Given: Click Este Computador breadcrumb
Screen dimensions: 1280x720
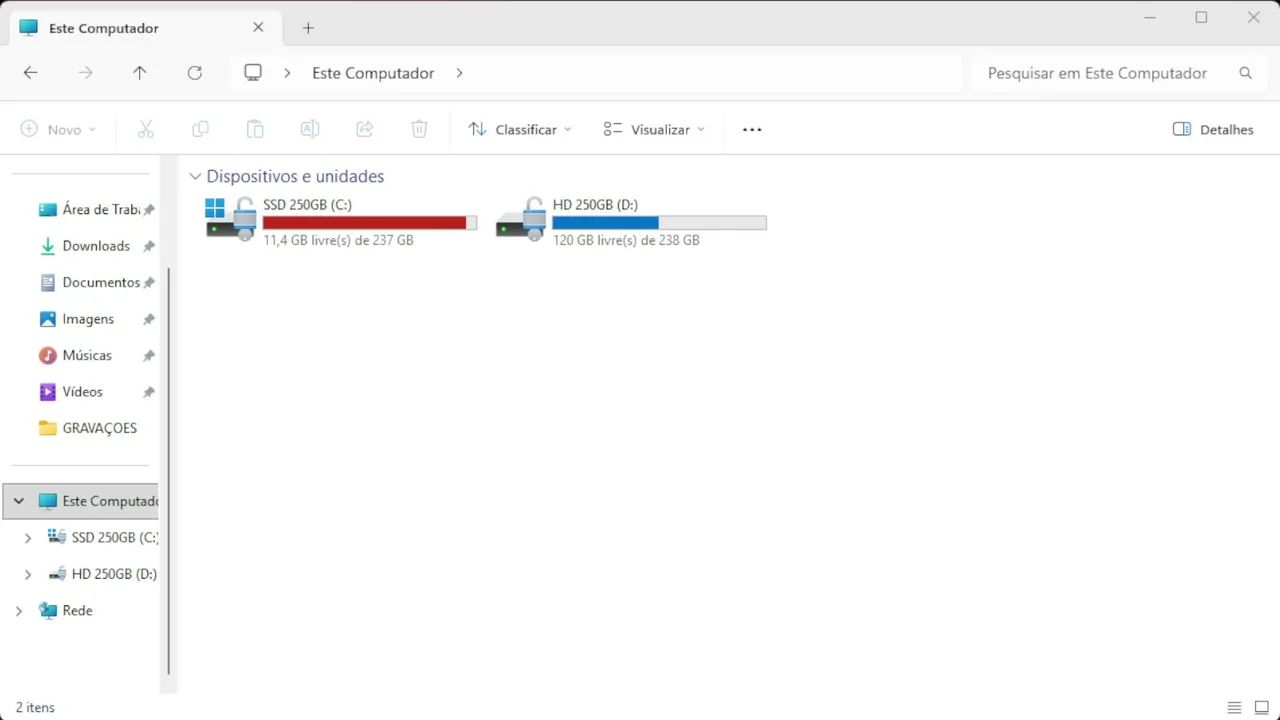Looking at the screenshot, I should point(373,73).
